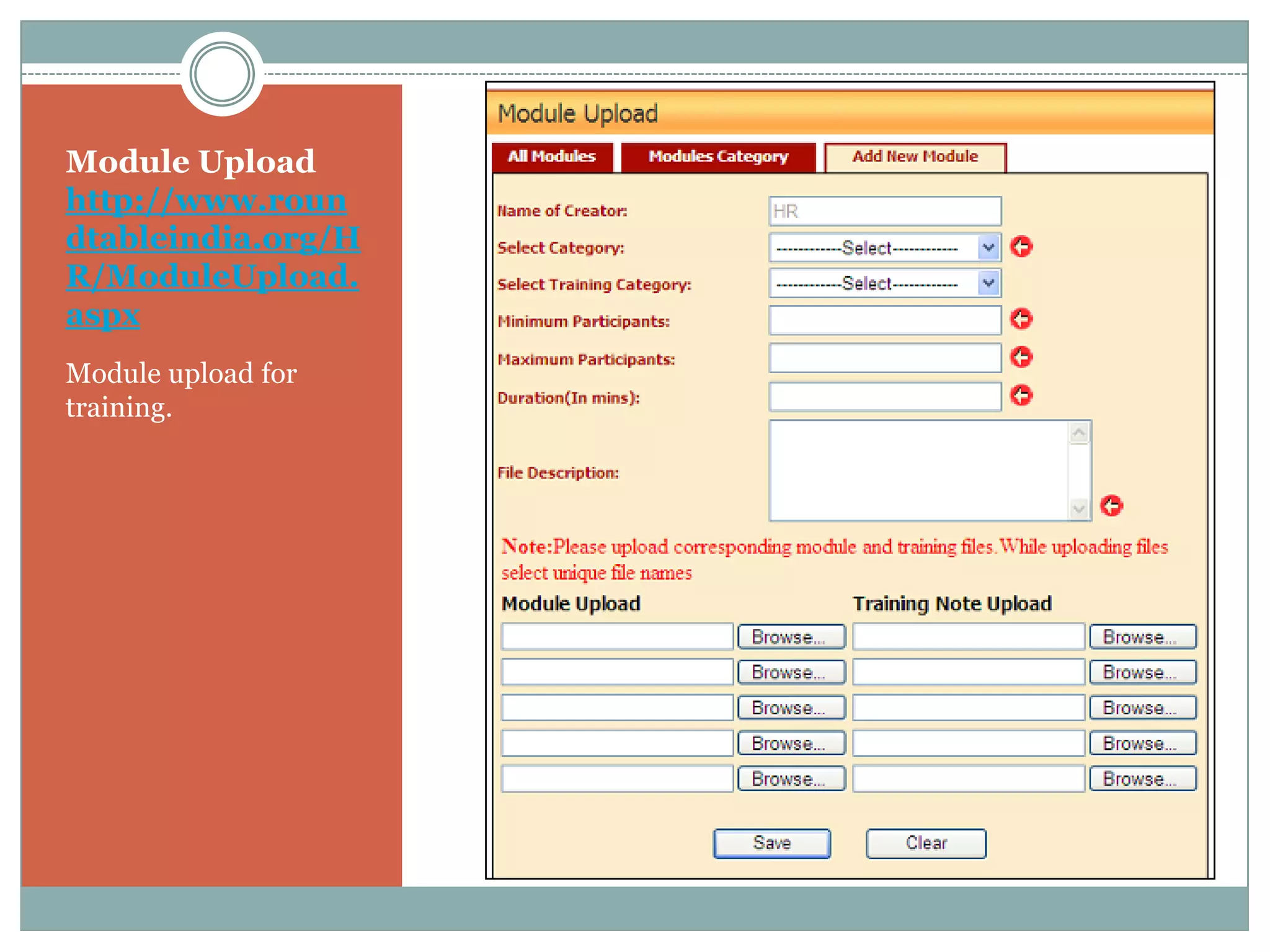Click the red arrow icon beside Maximum Participants
This screenshot has width=1270, height=952.
tap(1021, 357)
